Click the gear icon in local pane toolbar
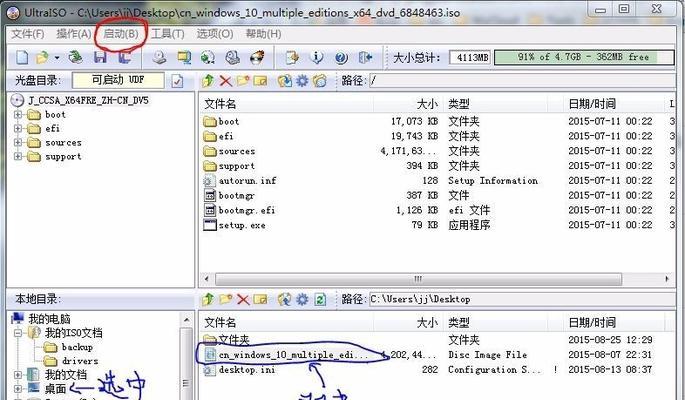 tap(302, 299)
